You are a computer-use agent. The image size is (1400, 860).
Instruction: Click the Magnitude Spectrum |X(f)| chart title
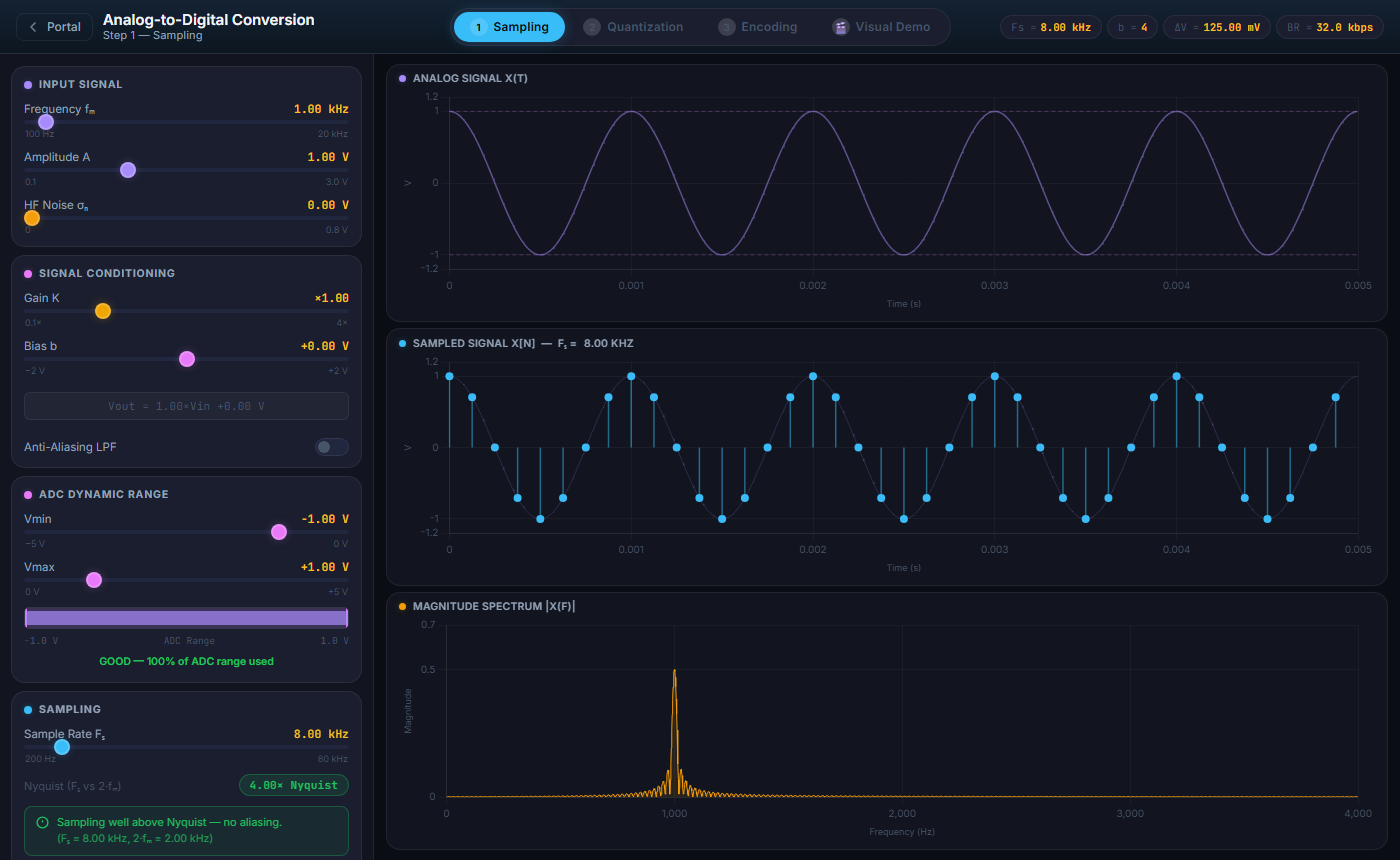494,606
